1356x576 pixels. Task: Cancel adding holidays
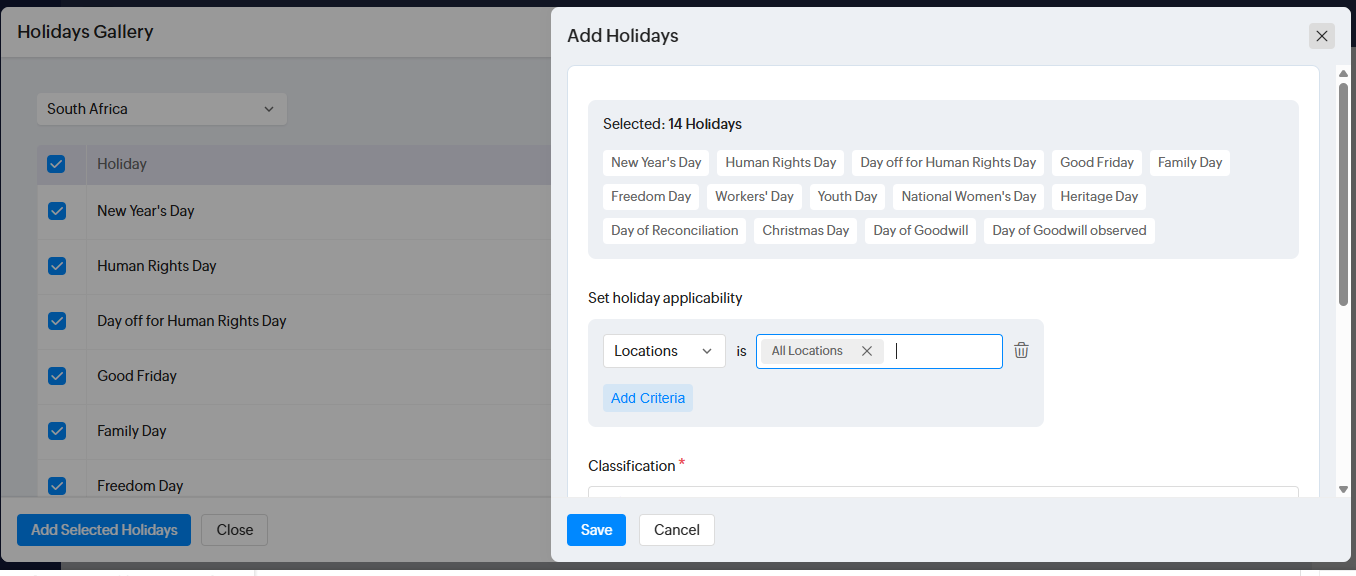676,530
